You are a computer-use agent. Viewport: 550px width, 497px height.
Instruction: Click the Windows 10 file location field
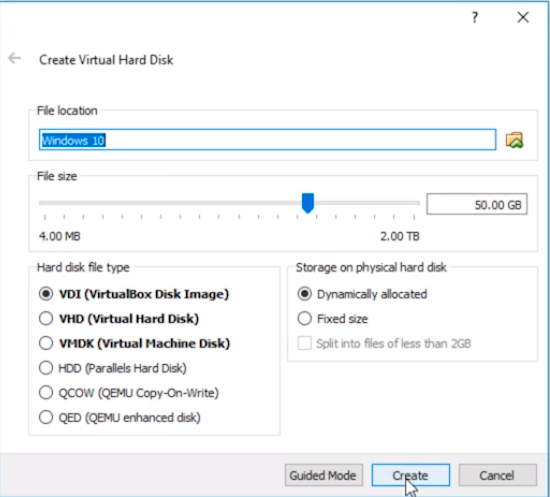tap(267, 140)
